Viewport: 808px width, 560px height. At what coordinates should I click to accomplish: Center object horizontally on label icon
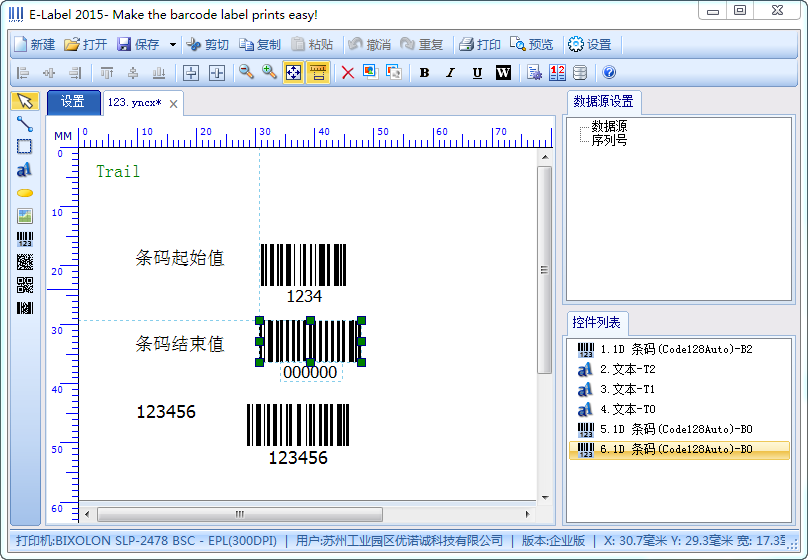point(191,73)
